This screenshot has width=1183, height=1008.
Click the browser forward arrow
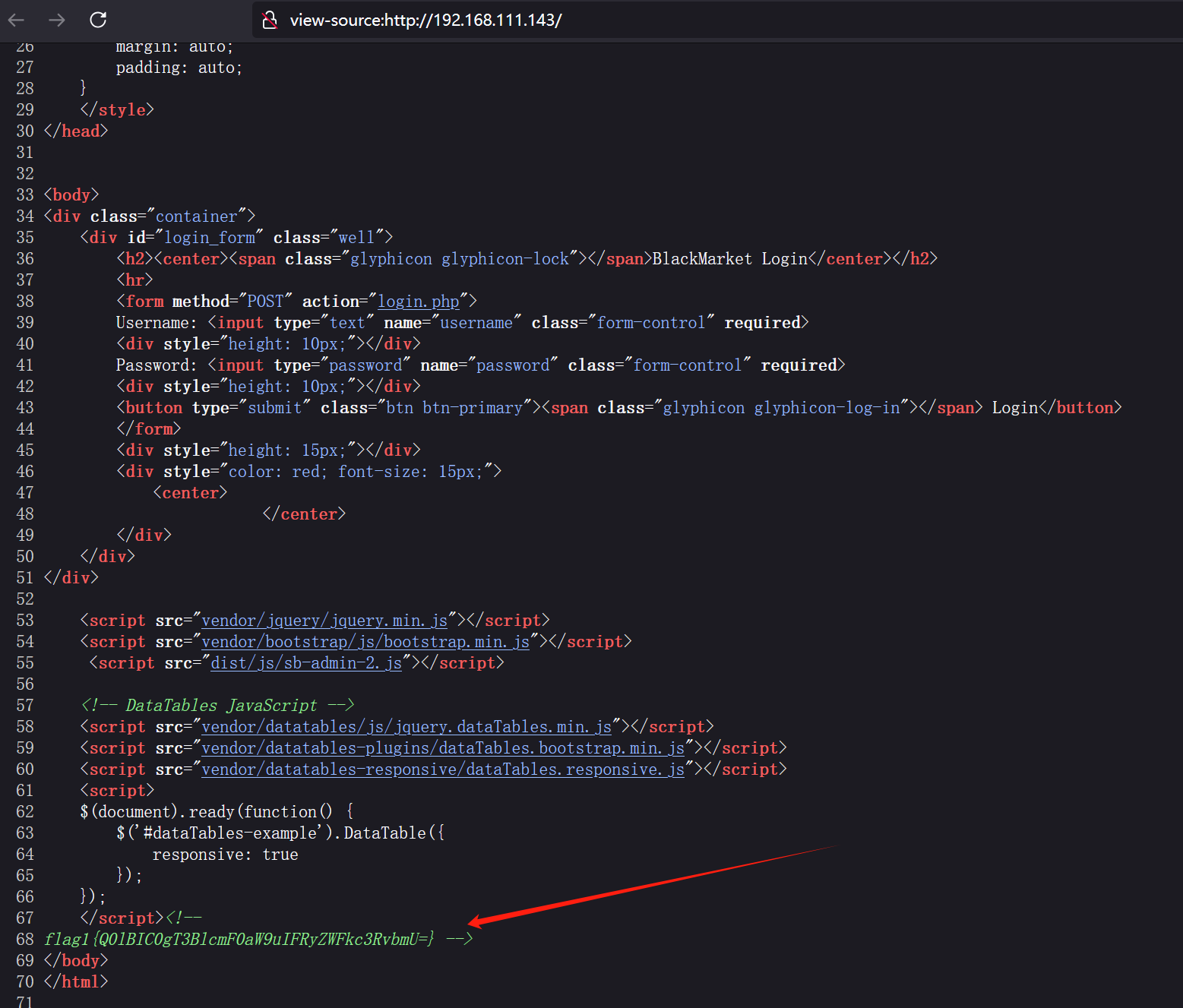(57, 20)
